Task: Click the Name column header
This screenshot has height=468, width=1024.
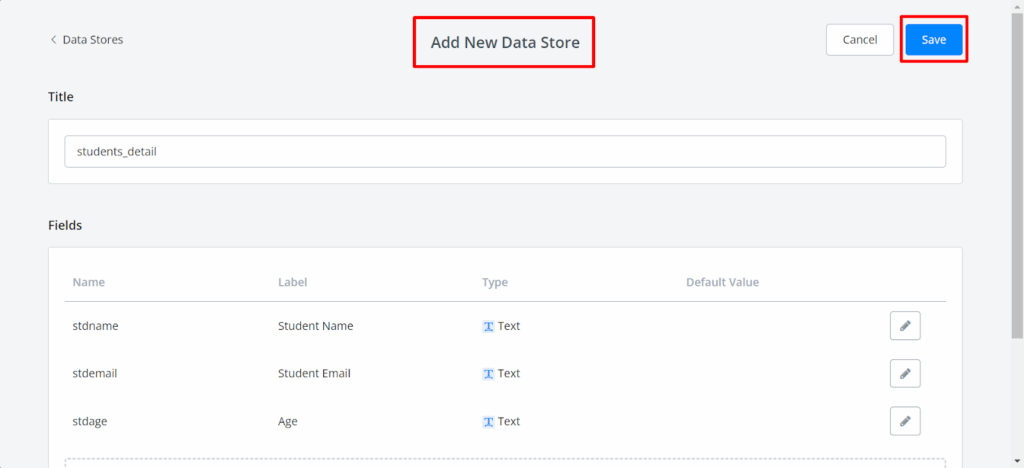Action: point(89,282)
